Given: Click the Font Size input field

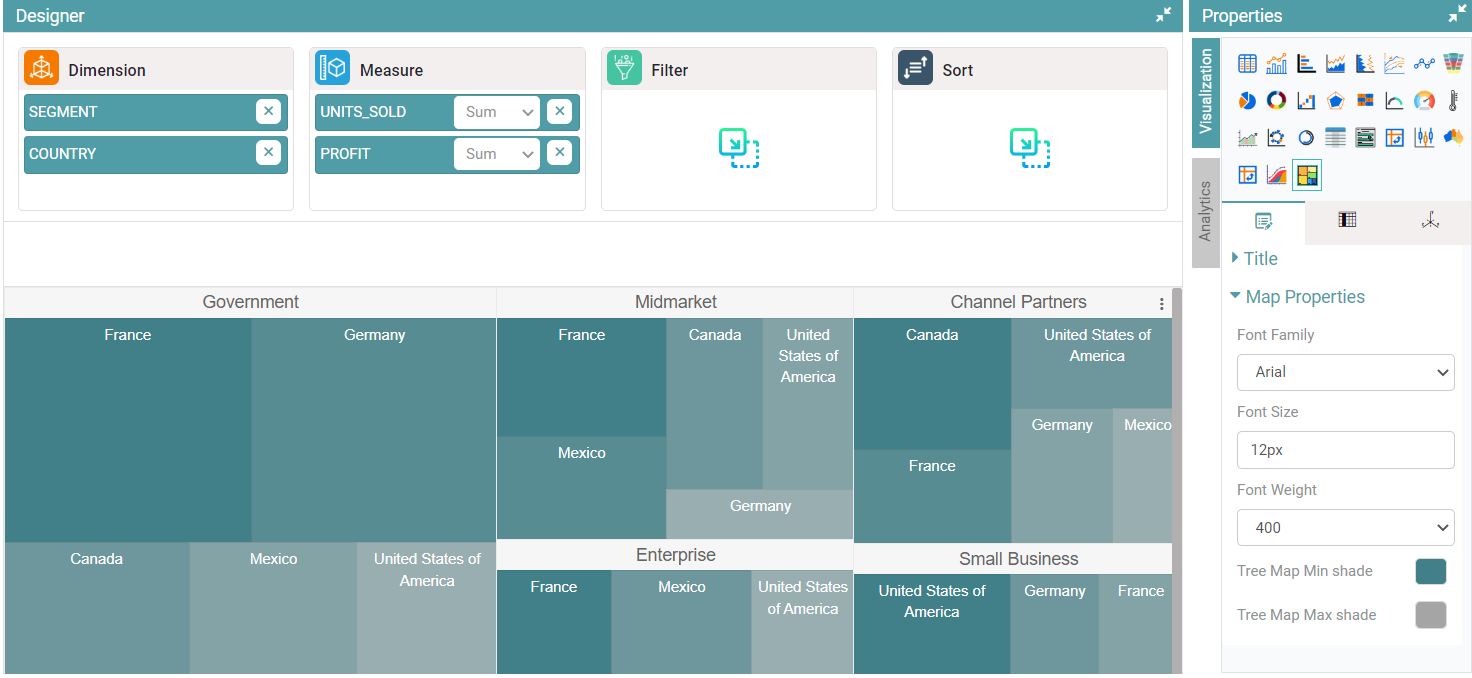Looking at the screenshot, I should [x=1345, y=450].
